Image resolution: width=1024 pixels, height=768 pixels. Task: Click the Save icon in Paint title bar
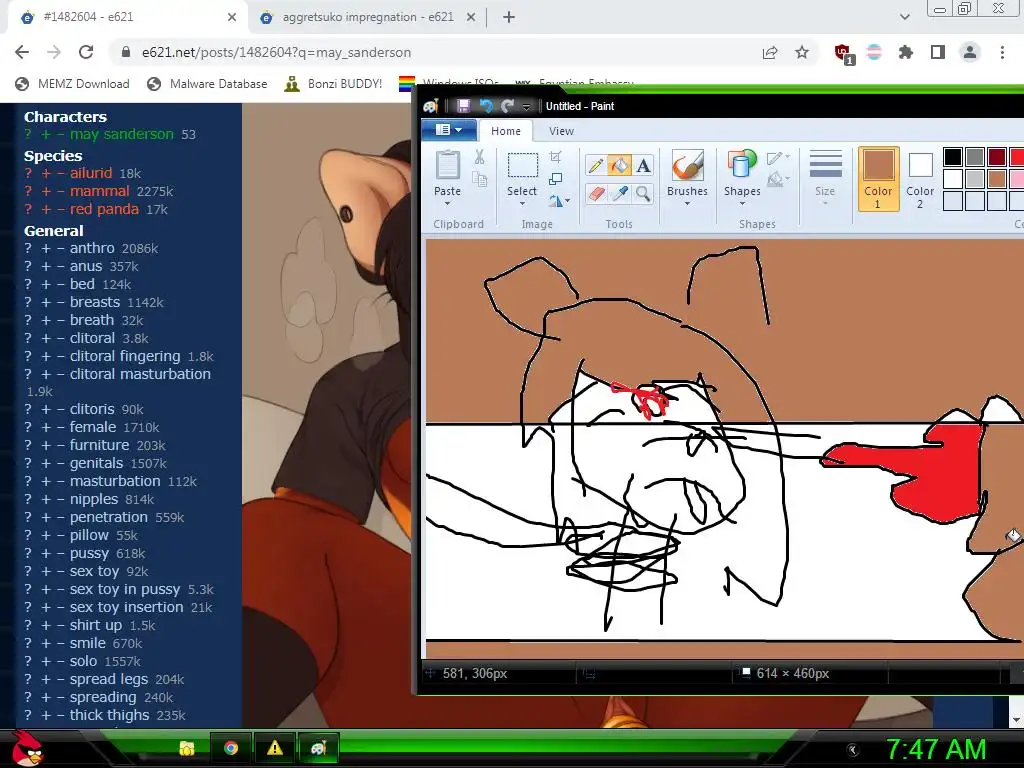464,106
